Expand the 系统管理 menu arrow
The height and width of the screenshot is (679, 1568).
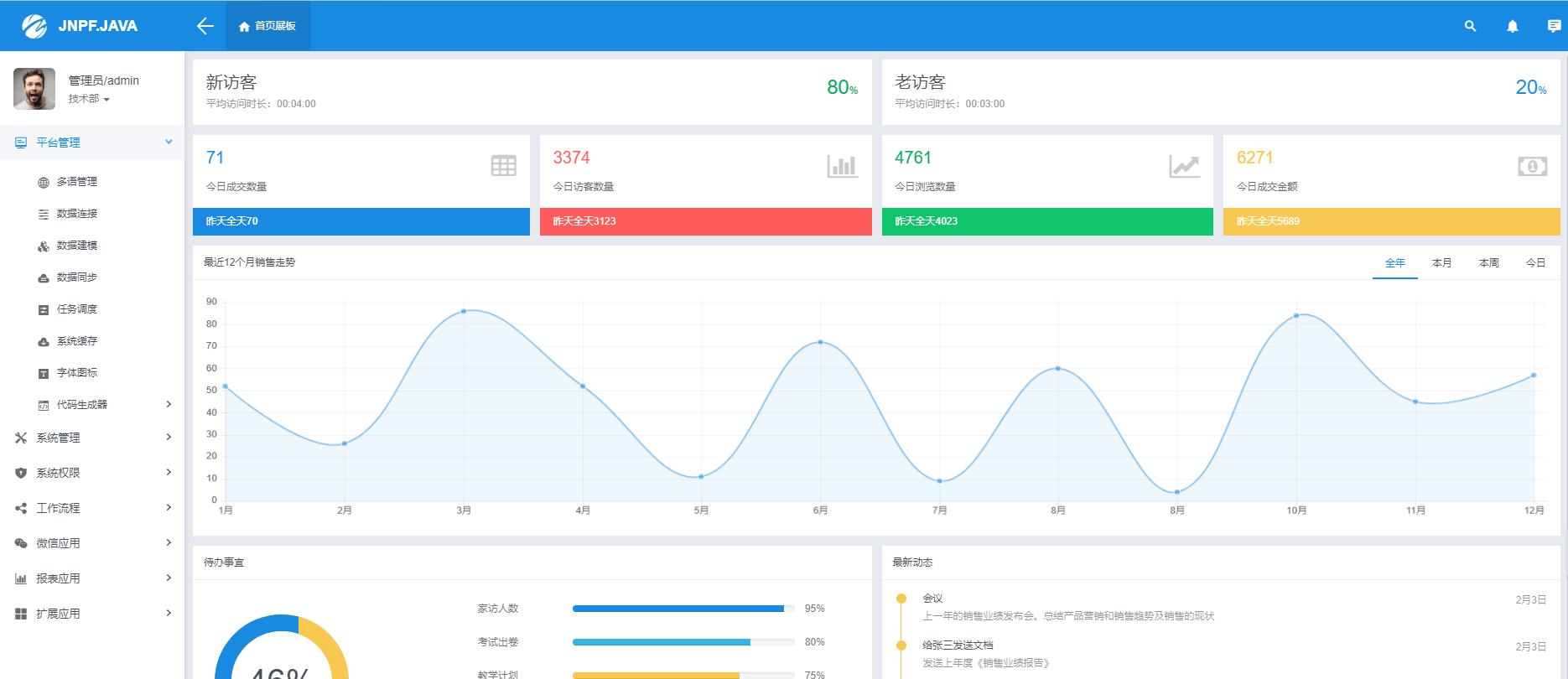[169, 437]
